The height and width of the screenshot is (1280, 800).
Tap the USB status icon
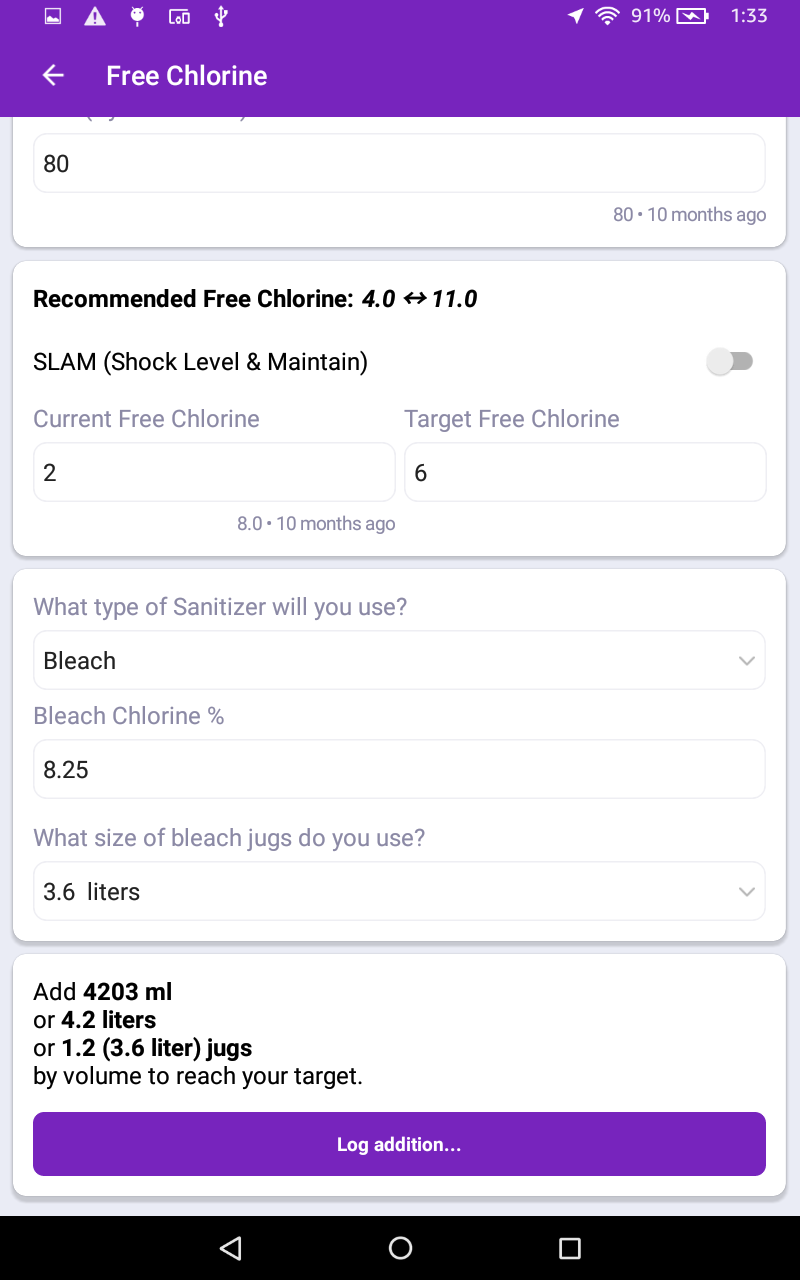[x=221, y=16]
